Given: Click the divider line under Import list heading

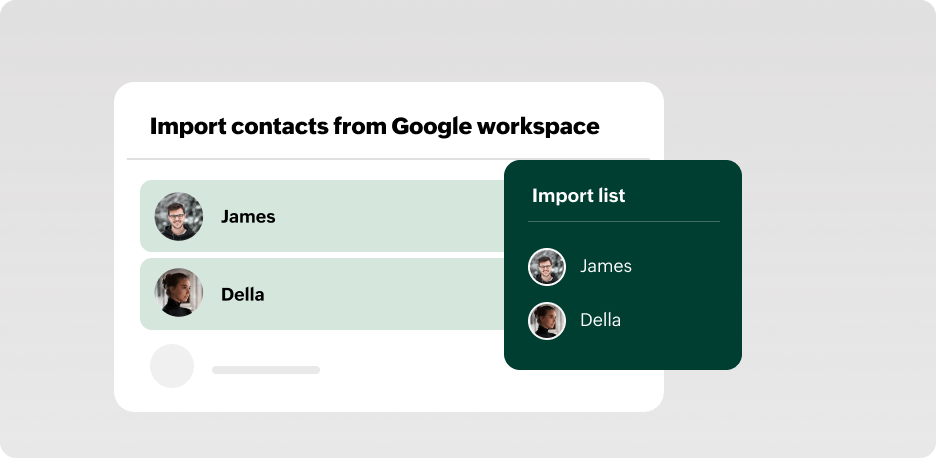Looking at the screenshot, I should [x=624, y=221].
